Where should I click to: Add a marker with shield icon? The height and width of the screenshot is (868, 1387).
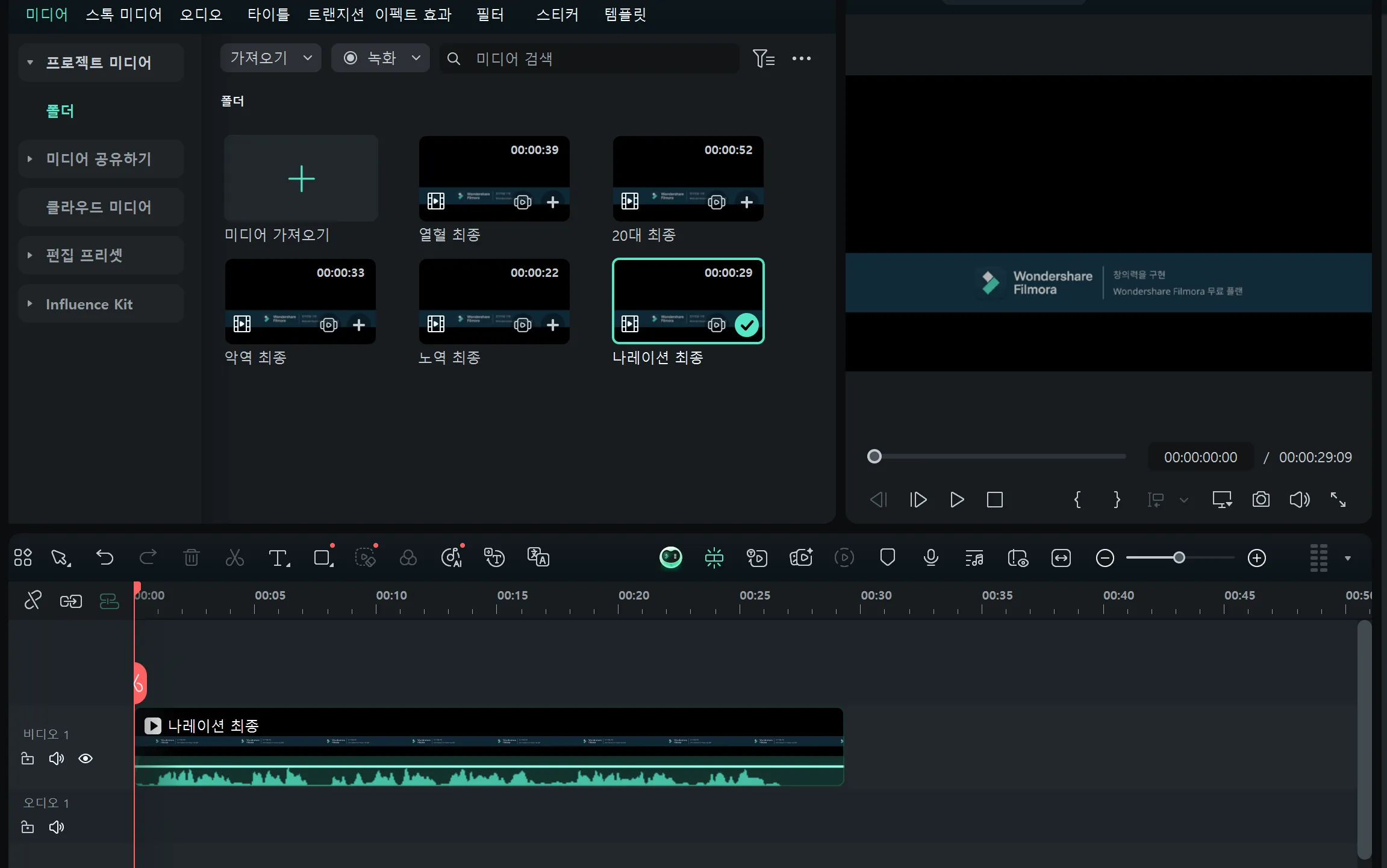[x=887, y=558]
